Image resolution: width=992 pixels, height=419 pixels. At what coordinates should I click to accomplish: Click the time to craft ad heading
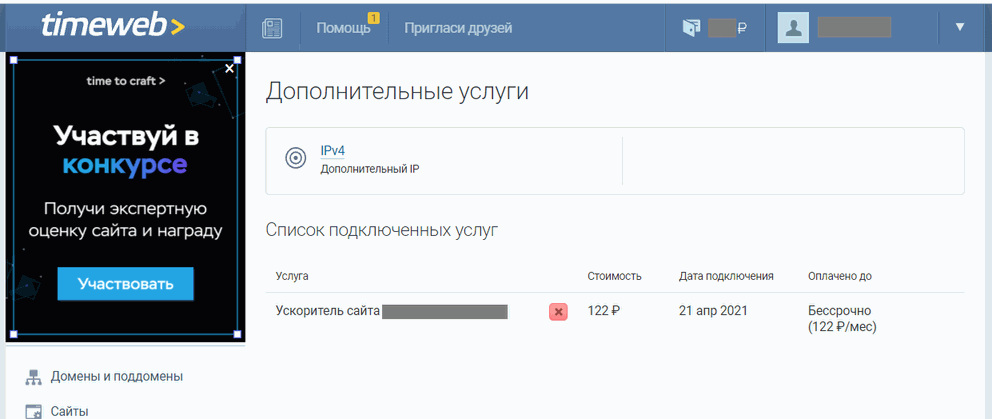click(125, 81)
